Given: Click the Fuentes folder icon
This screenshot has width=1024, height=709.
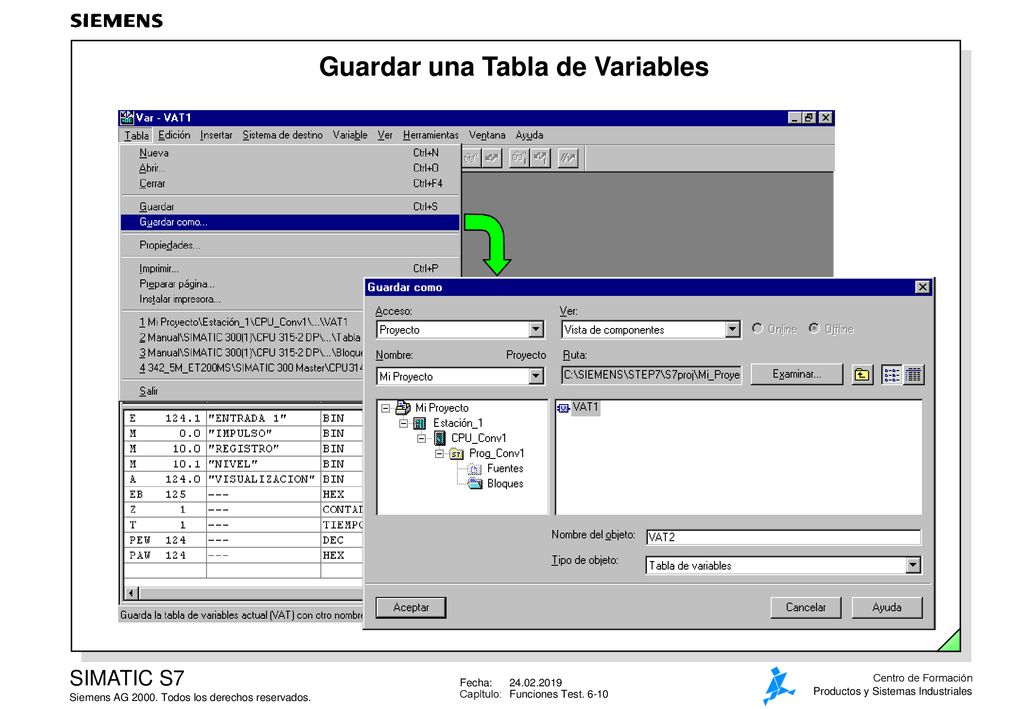Looking at the screenshot, I should click(475, 469).
